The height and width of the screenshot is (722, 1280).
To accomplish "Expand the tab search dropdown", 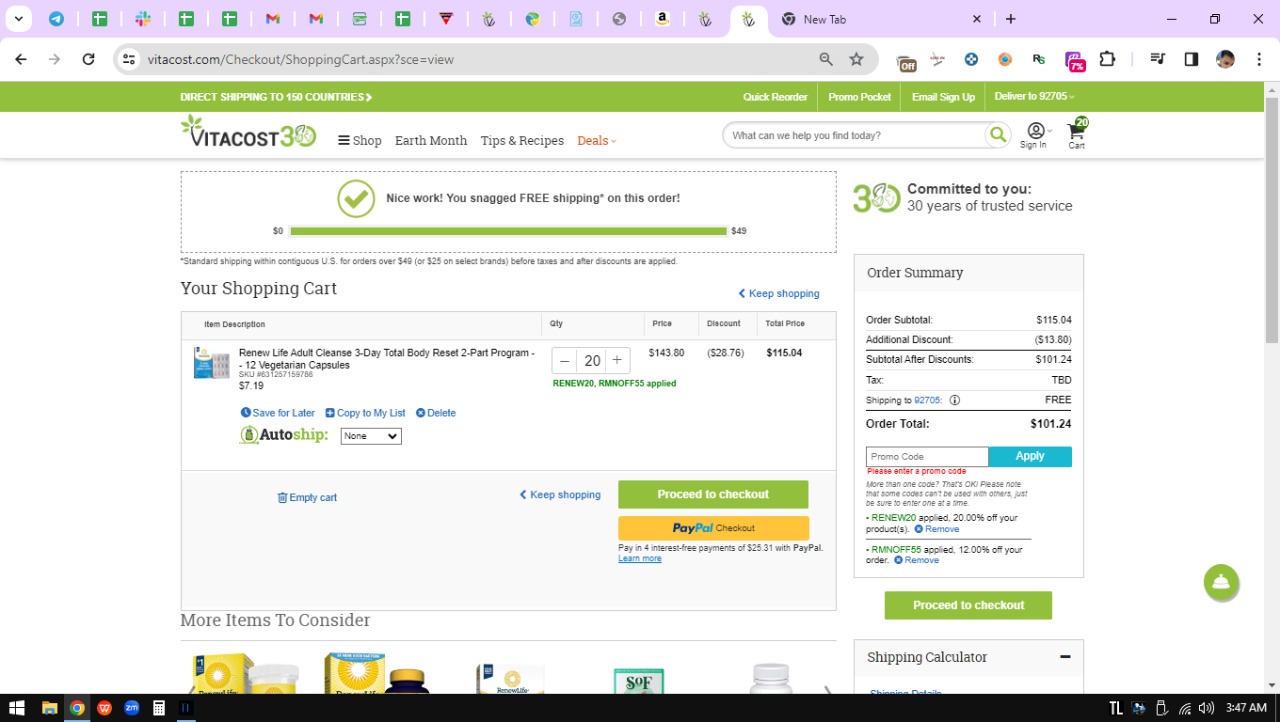I will [18, 19].
